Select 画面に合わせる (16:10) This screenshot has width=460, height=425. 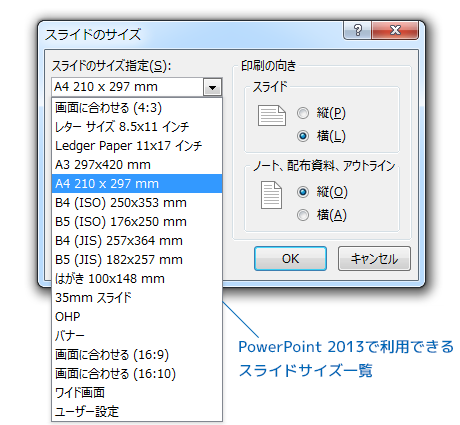tap(137, 374)
